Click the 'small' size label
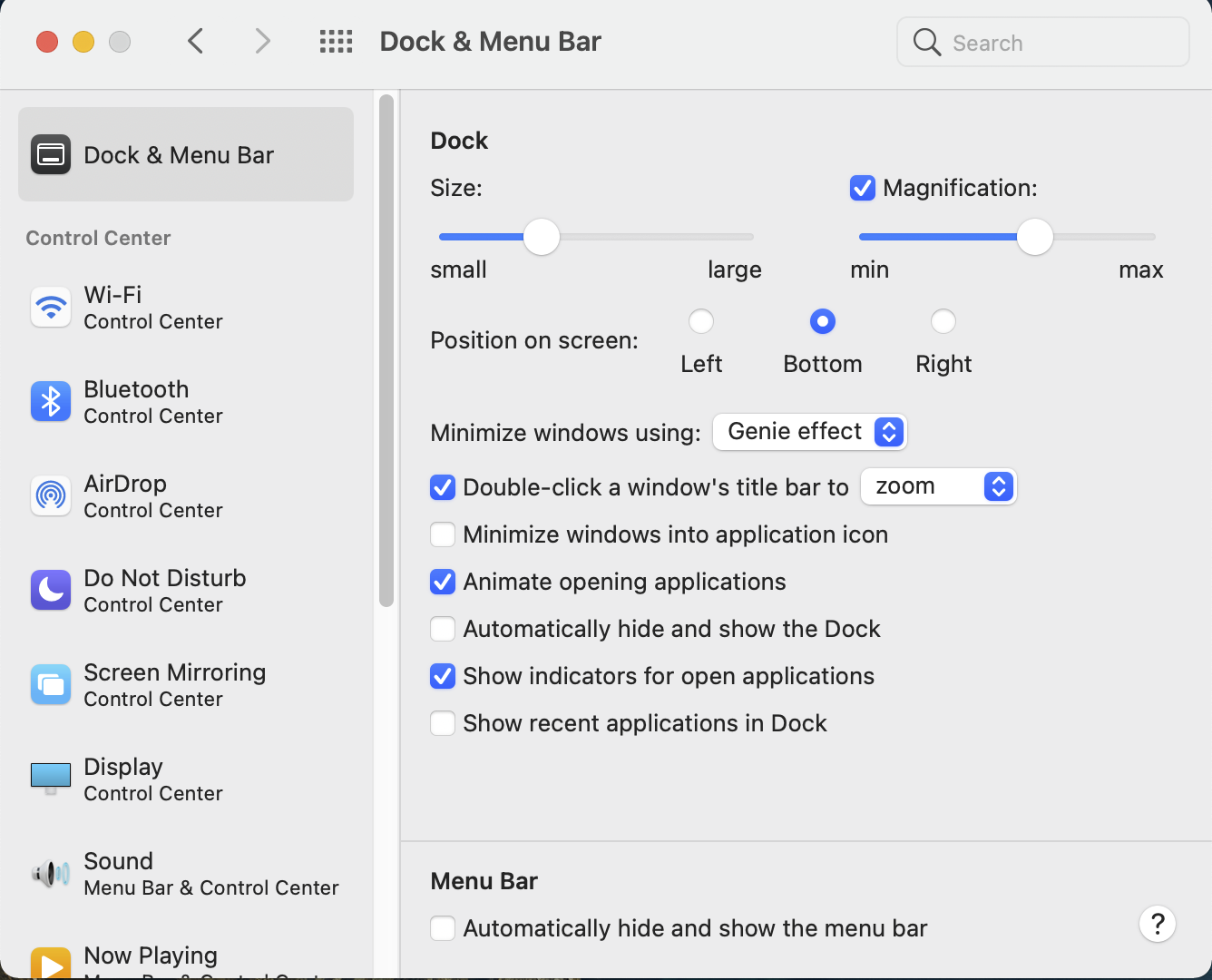 point(458,269)
